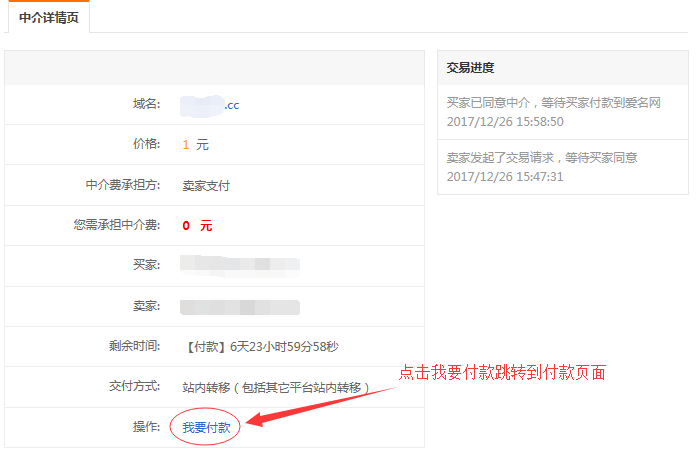This screenshot has width=700, height=460.
Task: Select the red 0 元 fee amount
Action: (197, 225)
